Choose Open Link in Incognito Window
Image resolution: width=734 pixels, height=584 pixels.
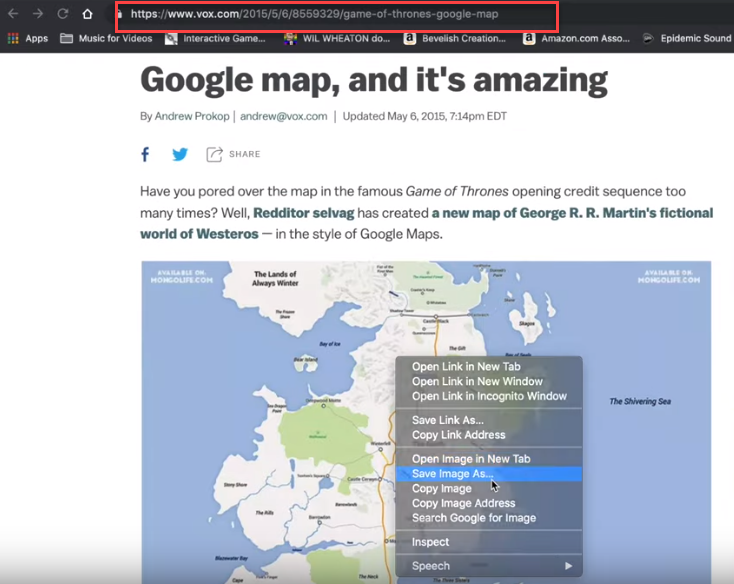click(x=489, y=396)
